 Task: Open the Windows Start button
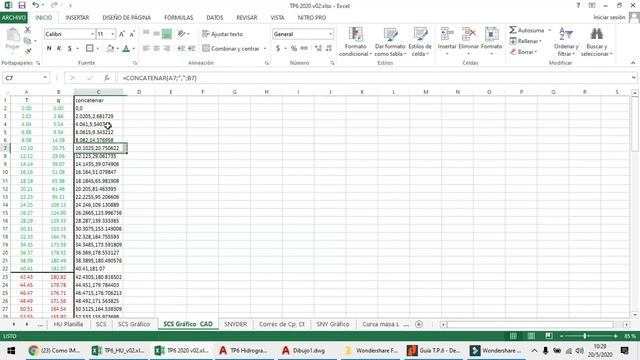pyautogui.click(x=11, y=351)
